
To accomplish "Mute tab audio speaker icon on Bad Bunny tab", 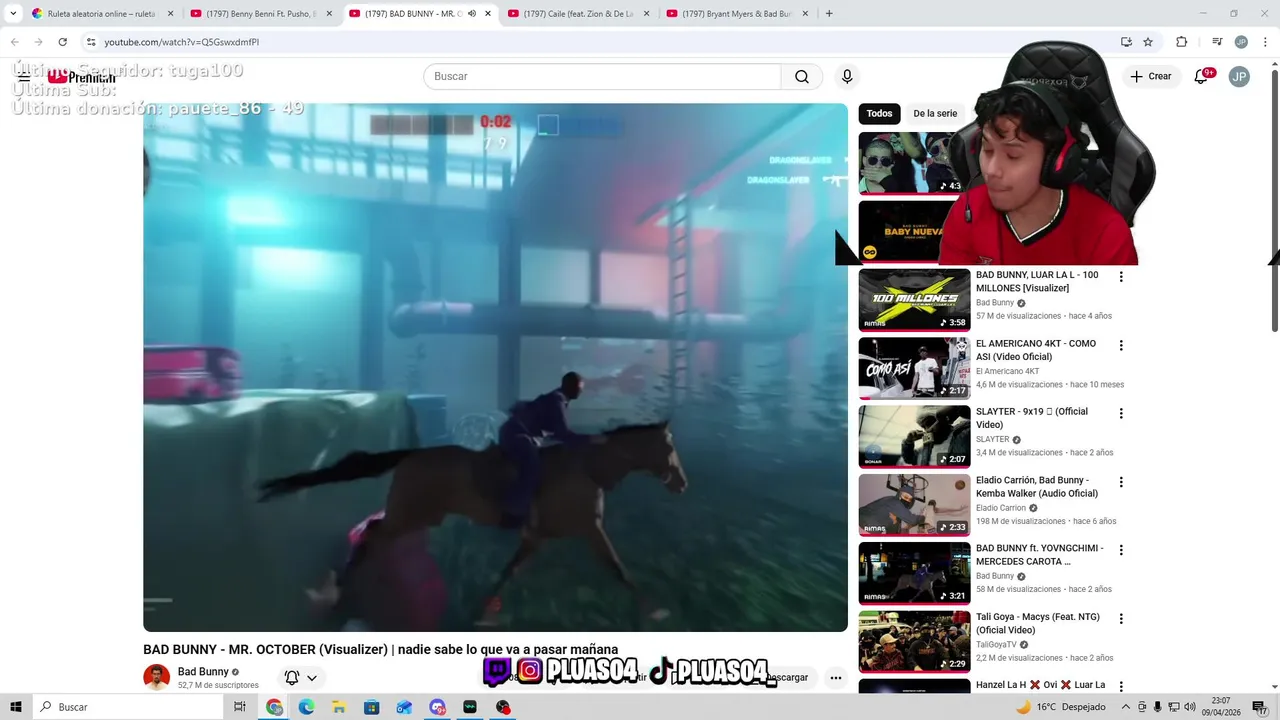I will pos(472,13).
